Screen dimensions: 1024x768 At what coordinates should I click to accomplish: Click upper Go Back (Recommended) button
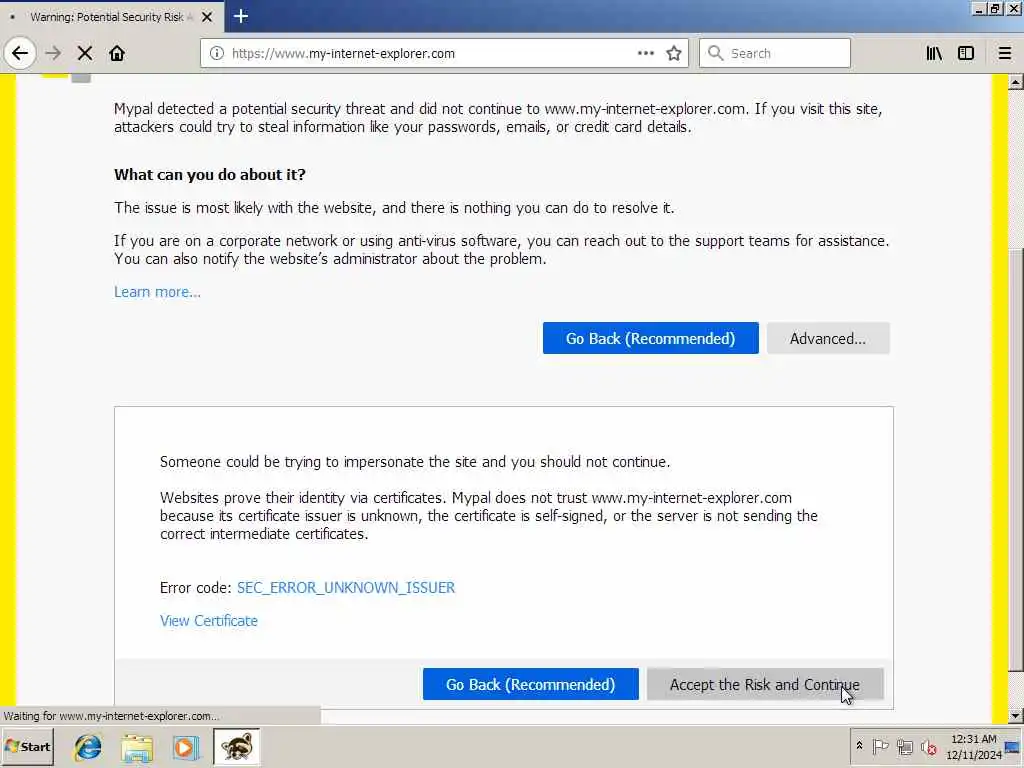650,338
